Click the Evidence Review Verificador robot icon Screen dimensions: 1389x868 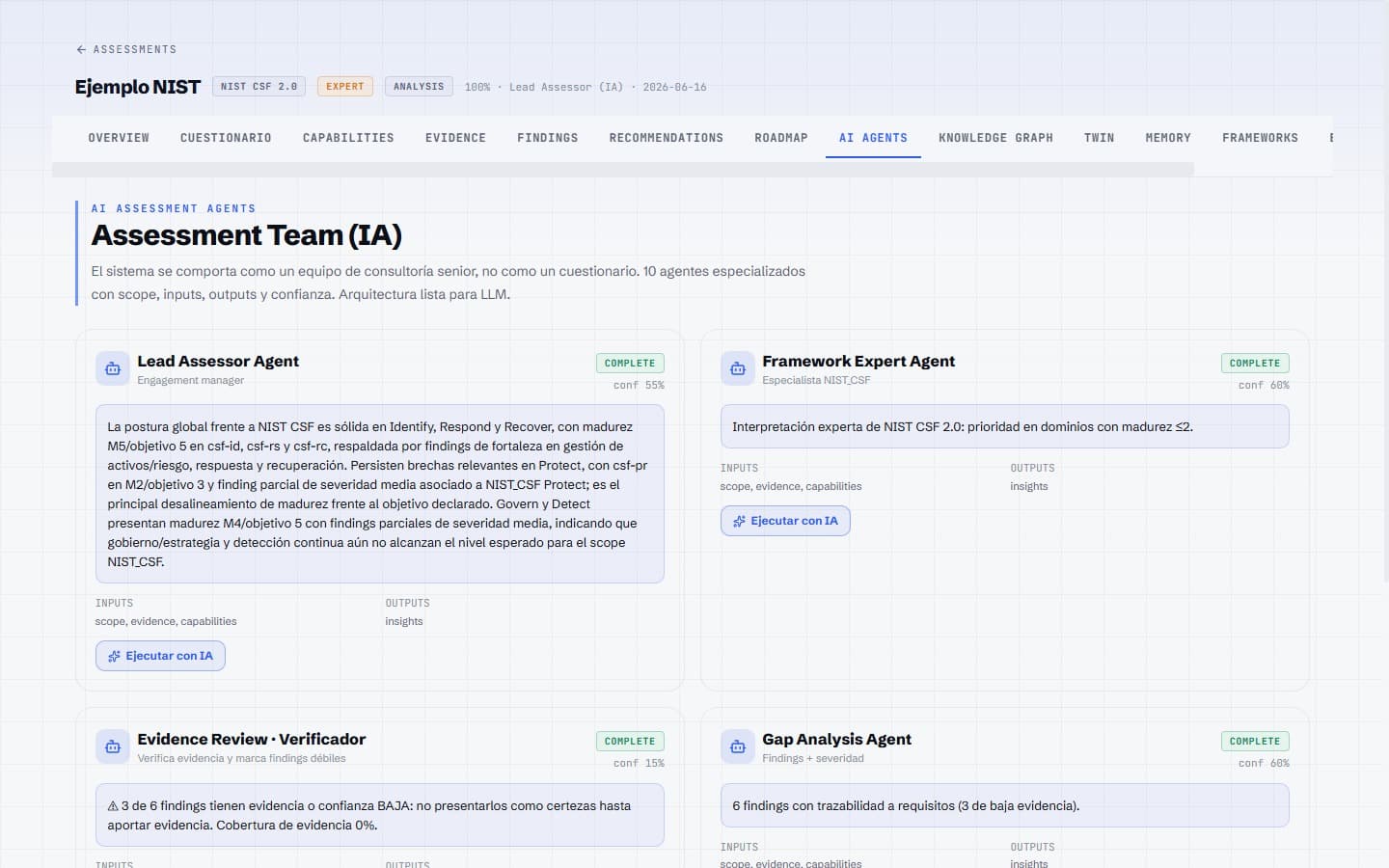pyautogui.click(x=113, y=746)
